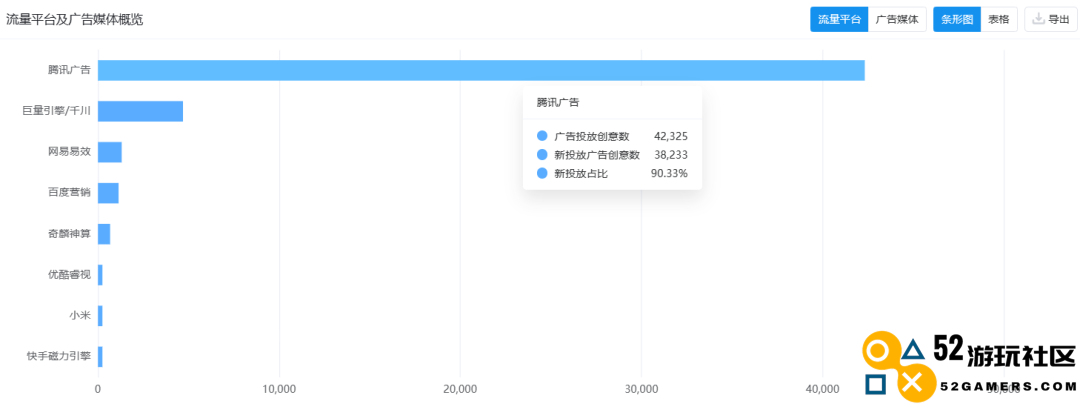The width and height of the screenshot is (1080, 404).
Task: Select the 流量平台 tab
Action: point(839,19)
